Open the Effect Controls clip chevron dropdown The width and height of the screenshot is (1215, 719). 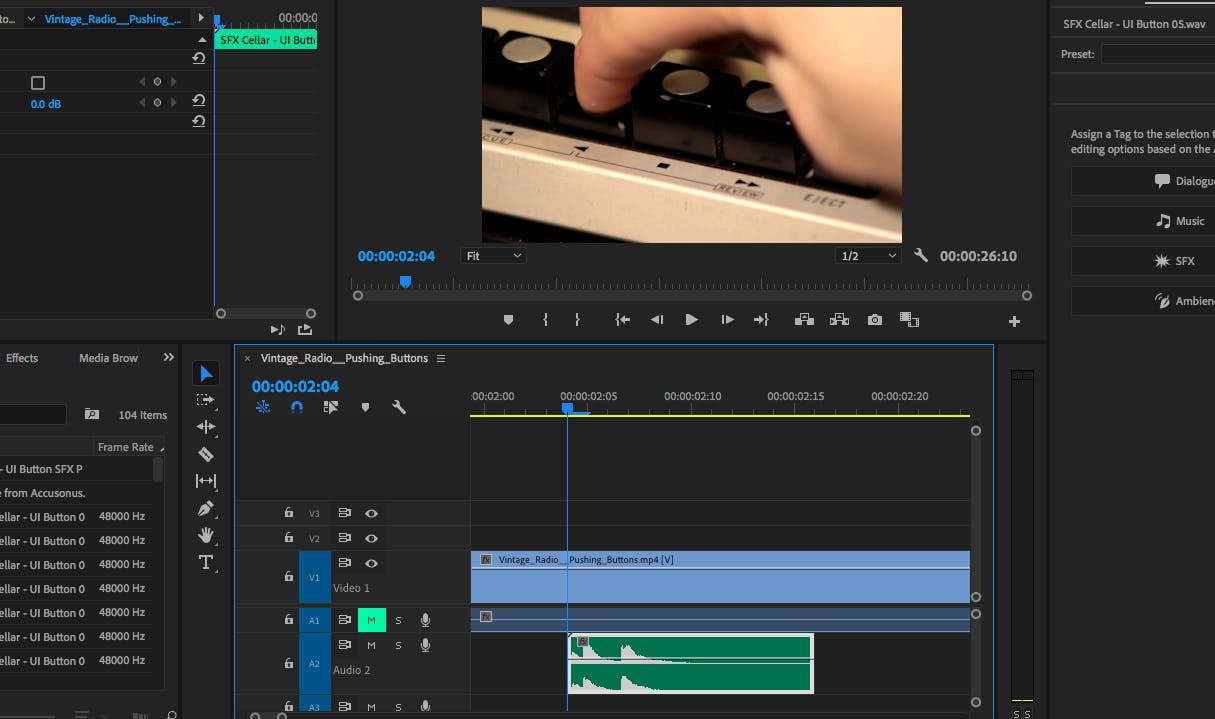(x=29, y=19)
